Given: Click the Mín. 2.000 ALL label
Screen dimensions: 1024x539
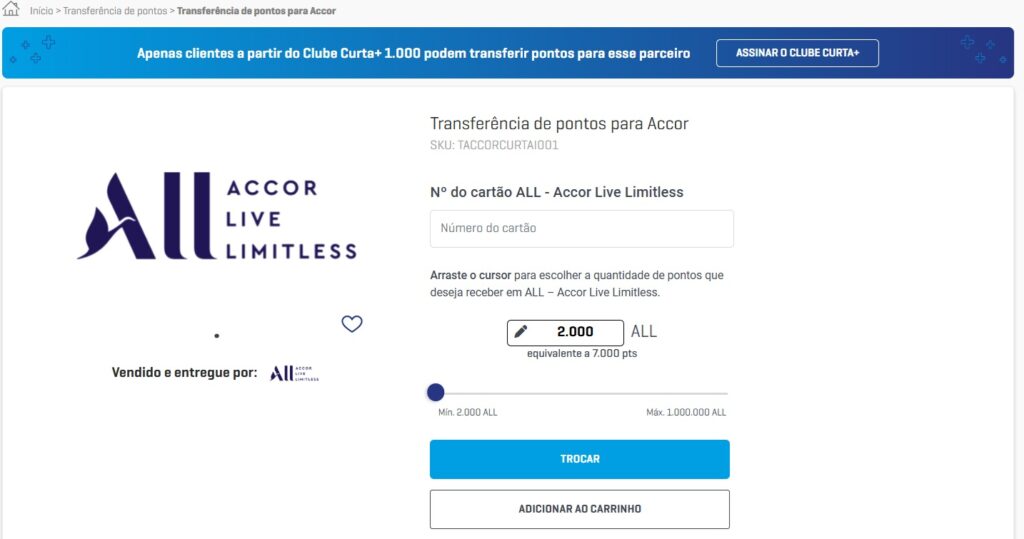Looking at the screenshot, I should pos(467,412).
